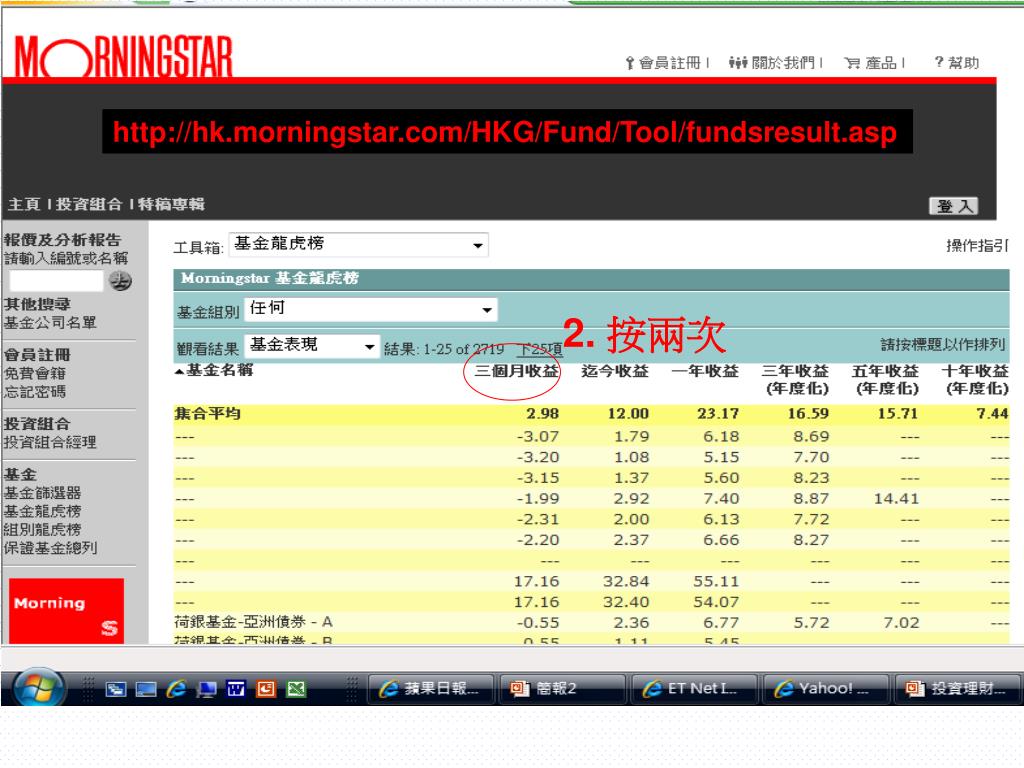
Task: Launch PowerPoint from quick launch
Action: (x=266, y=689)
